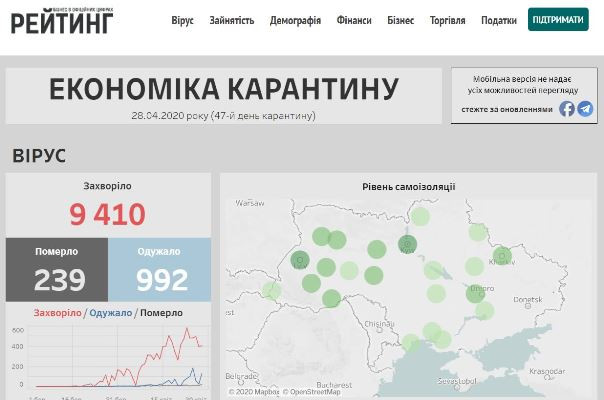This screenshot has height=400, width=604.
Task: Select the Kharkiv bubble on map
Action: pos(502,256)
